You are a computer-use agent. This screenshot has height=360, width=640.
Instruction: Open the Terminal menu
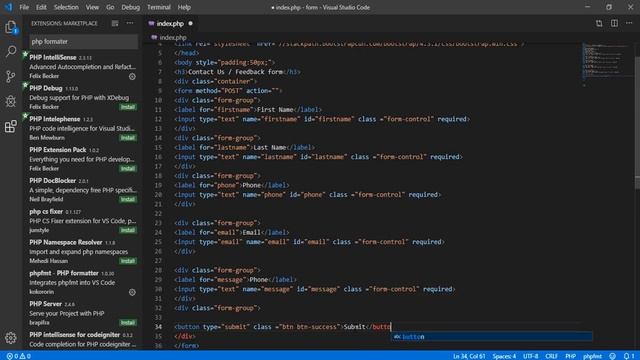pyautogui.click(x=159, y=7)
